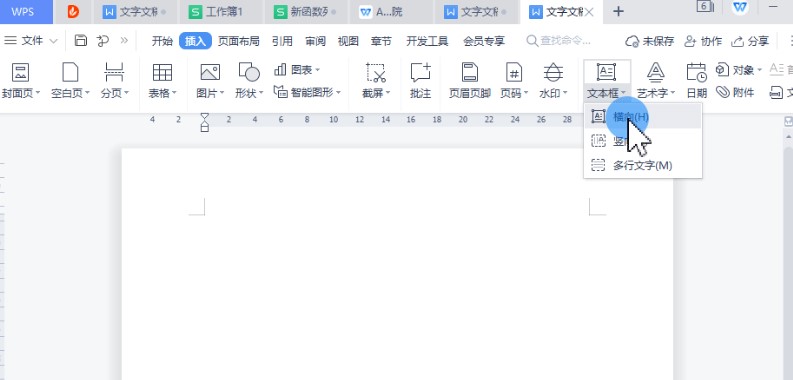Open a new document tab (+)
Image resolution: width=793 pixels, height=380 pixels.
[618, 12]
